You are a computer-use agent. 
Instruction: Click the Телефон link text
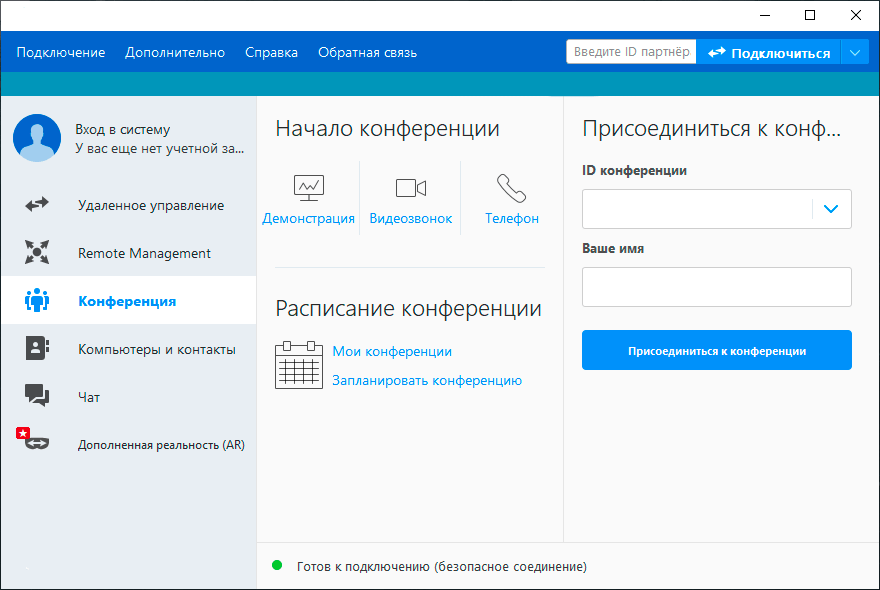(512, 218)
